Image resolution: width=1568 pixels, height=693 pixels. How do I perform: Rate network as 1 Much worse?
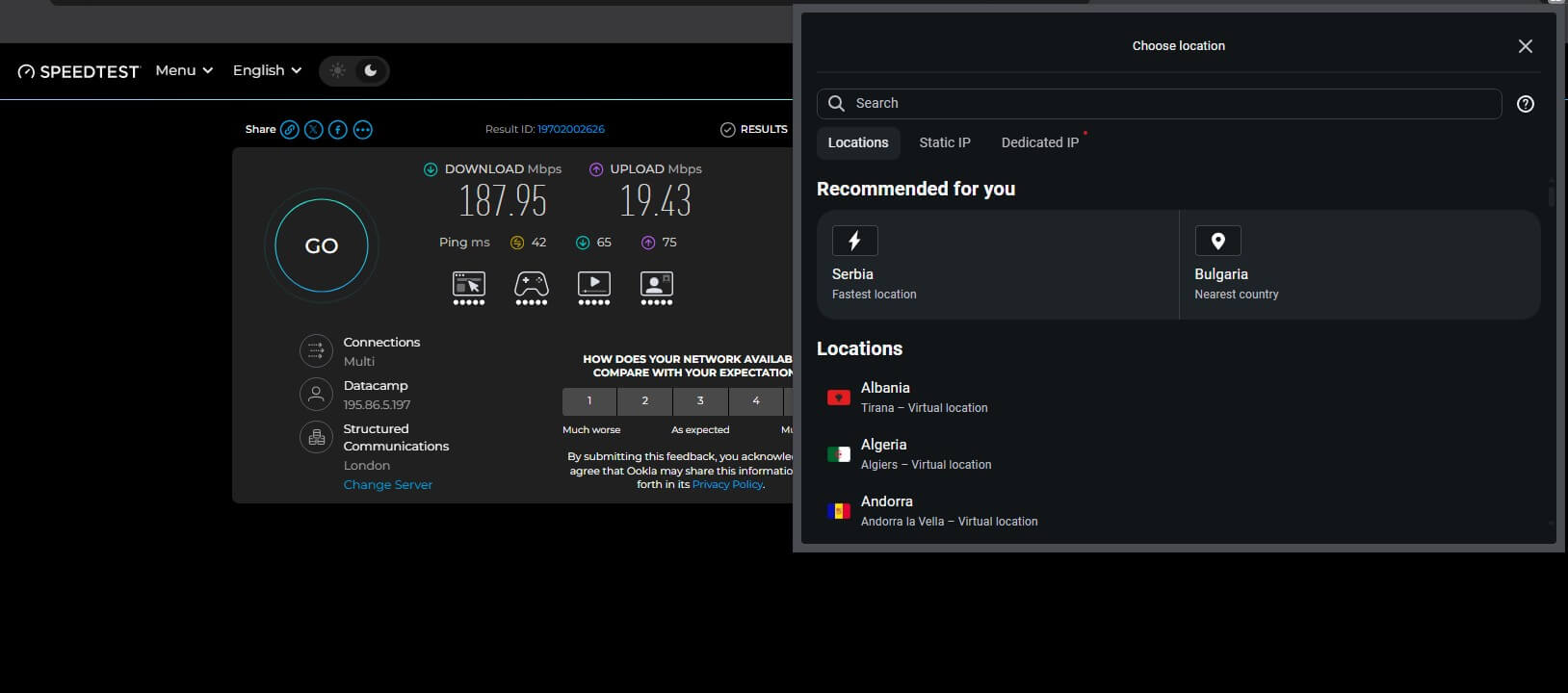(x=589, y=400)
